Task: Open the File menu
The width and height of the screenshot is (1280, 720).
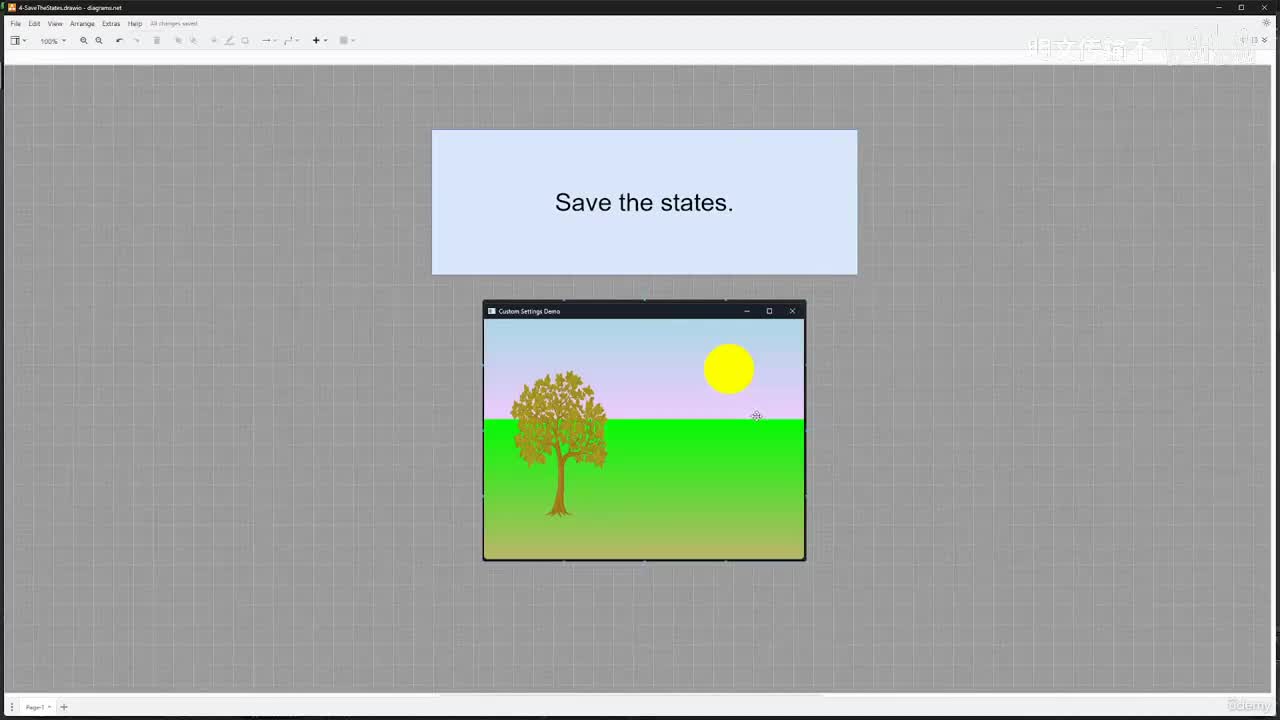Action: (x=15, y=23)
